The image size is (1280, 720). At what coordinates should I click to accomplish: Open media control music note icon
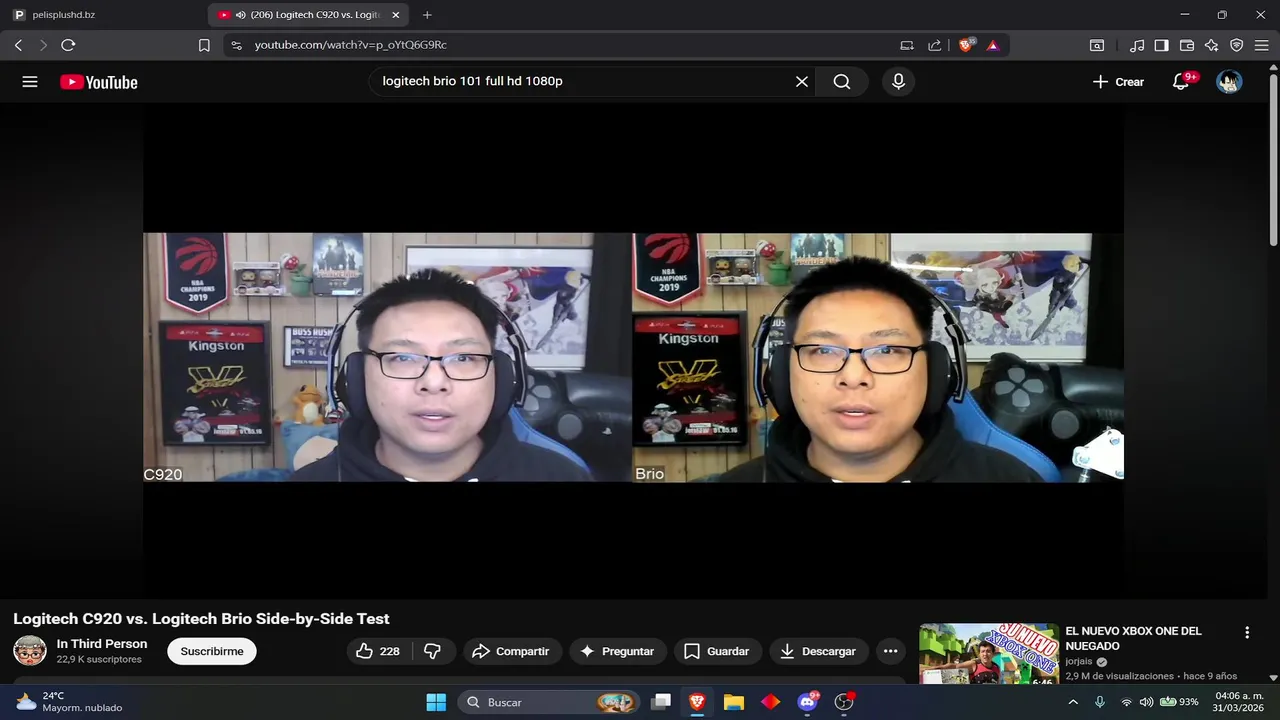tap(1137, 45)
